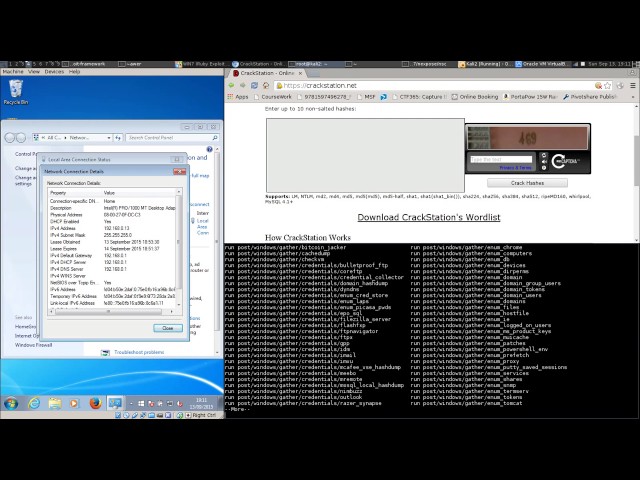640x480 pixels.
Task: Click the Property column header
Action: (x=76, y=193)
